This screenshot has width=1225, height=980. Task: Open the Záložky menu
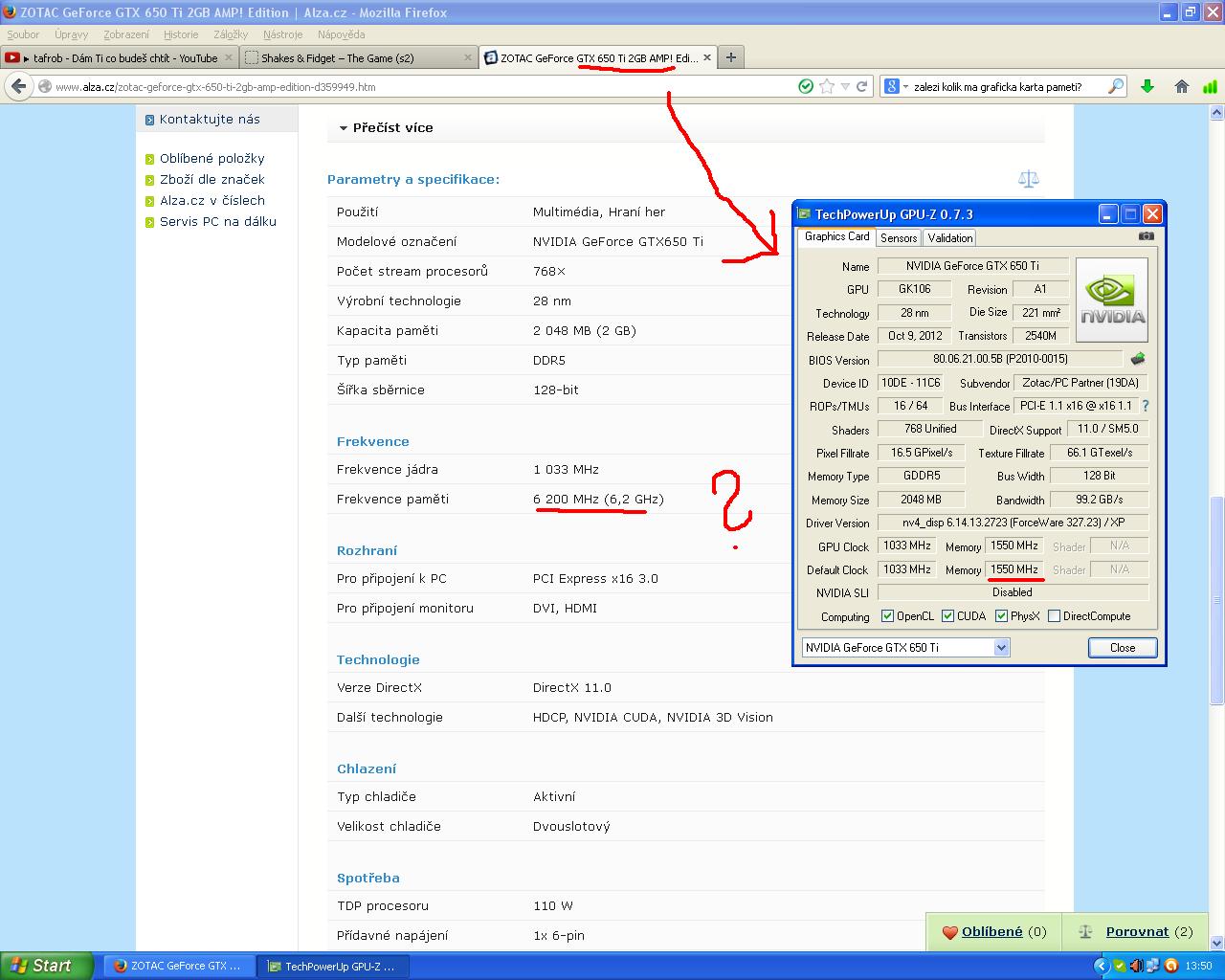(231, 34)
